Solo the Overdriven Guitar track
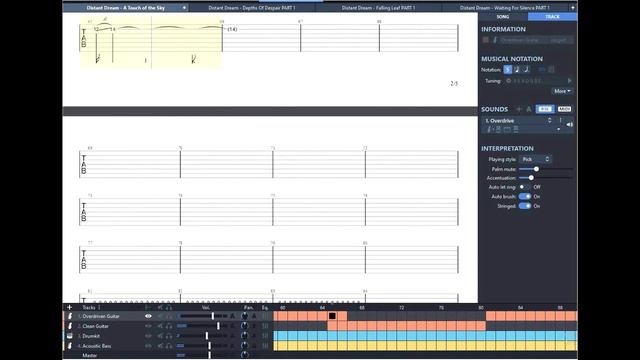Viewport: 640px width, 360px height. (x=169, y=316)
